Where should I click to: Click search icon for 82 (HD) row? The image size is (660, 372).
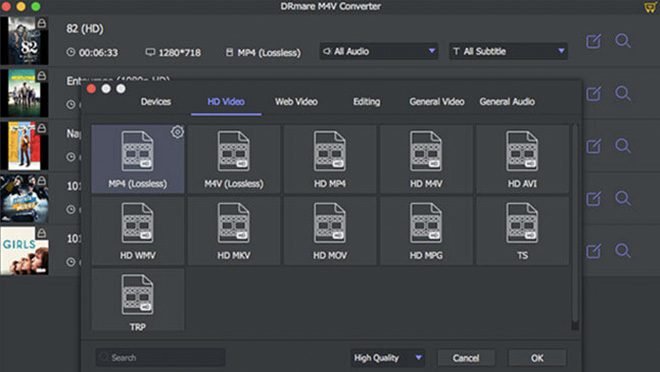[x=623, y=41]
